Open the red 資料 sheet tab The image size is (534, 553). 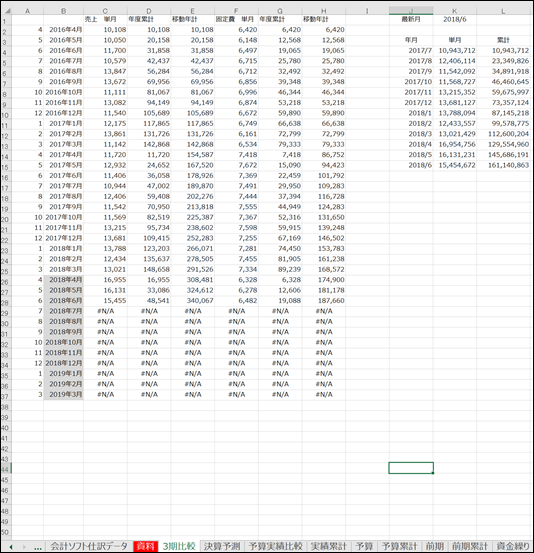tap(145, 546)
